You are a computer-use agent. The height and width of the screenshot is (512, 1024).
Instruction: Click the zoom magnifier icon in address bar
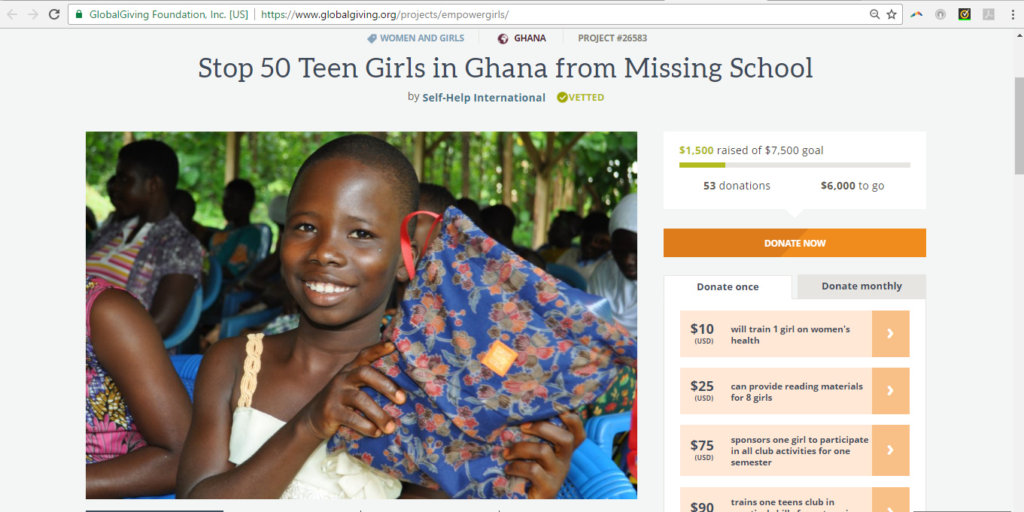(x=874, y=14)
